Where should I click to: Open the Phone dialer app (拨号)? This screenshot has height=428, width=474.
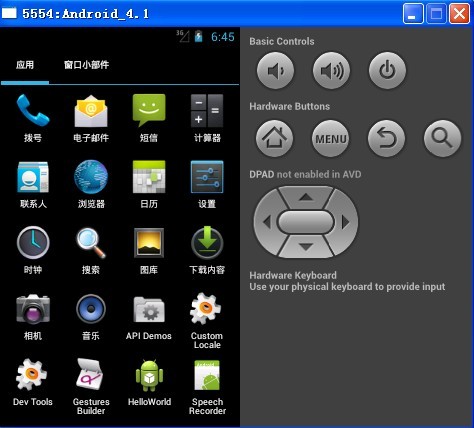click(33, 118)
